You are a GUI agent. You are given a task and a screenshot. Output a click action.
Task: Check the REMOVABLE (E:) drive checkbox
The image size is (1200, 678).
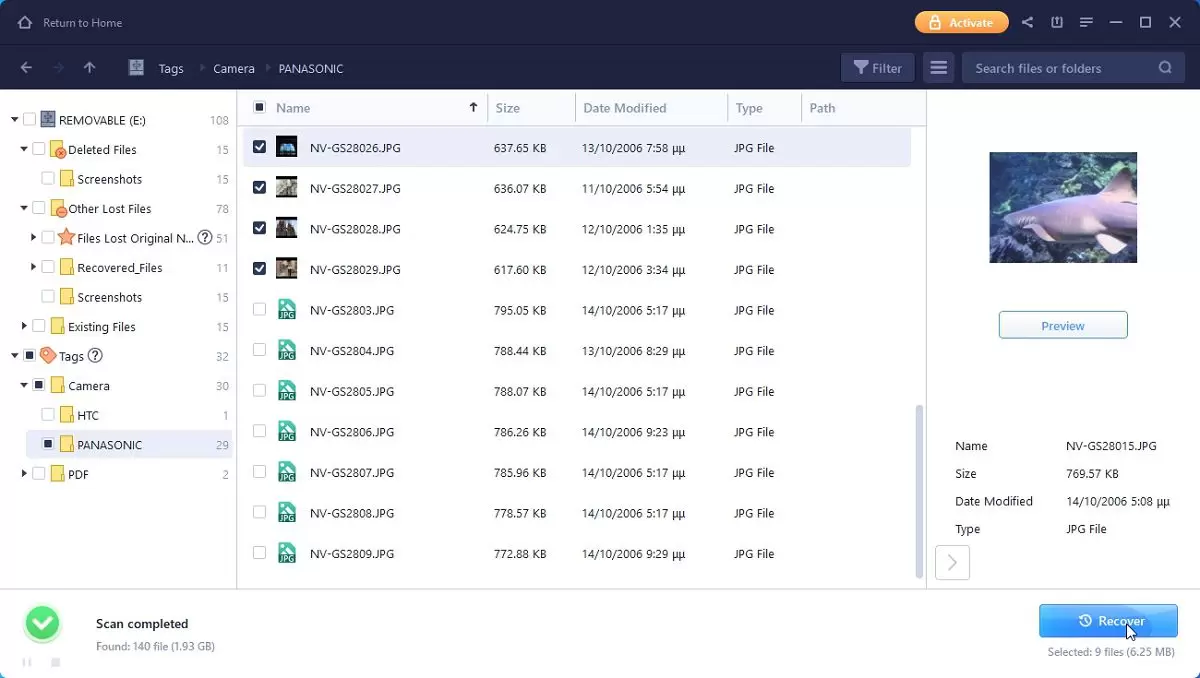27,119
